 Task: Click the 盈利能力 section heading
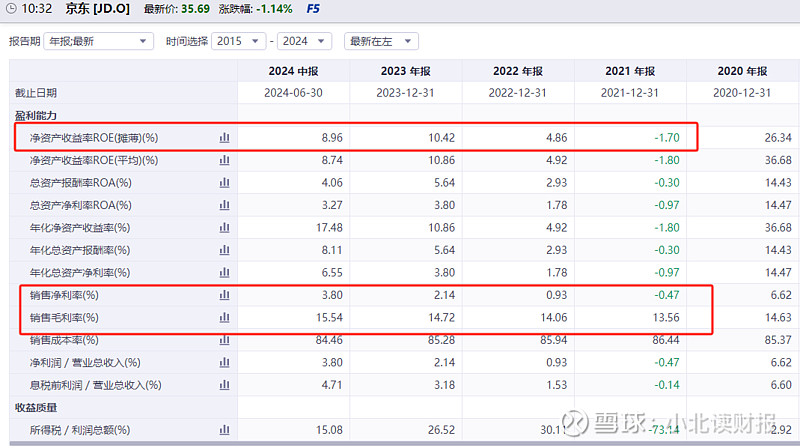pyautogui.click(x=36, y=115)
